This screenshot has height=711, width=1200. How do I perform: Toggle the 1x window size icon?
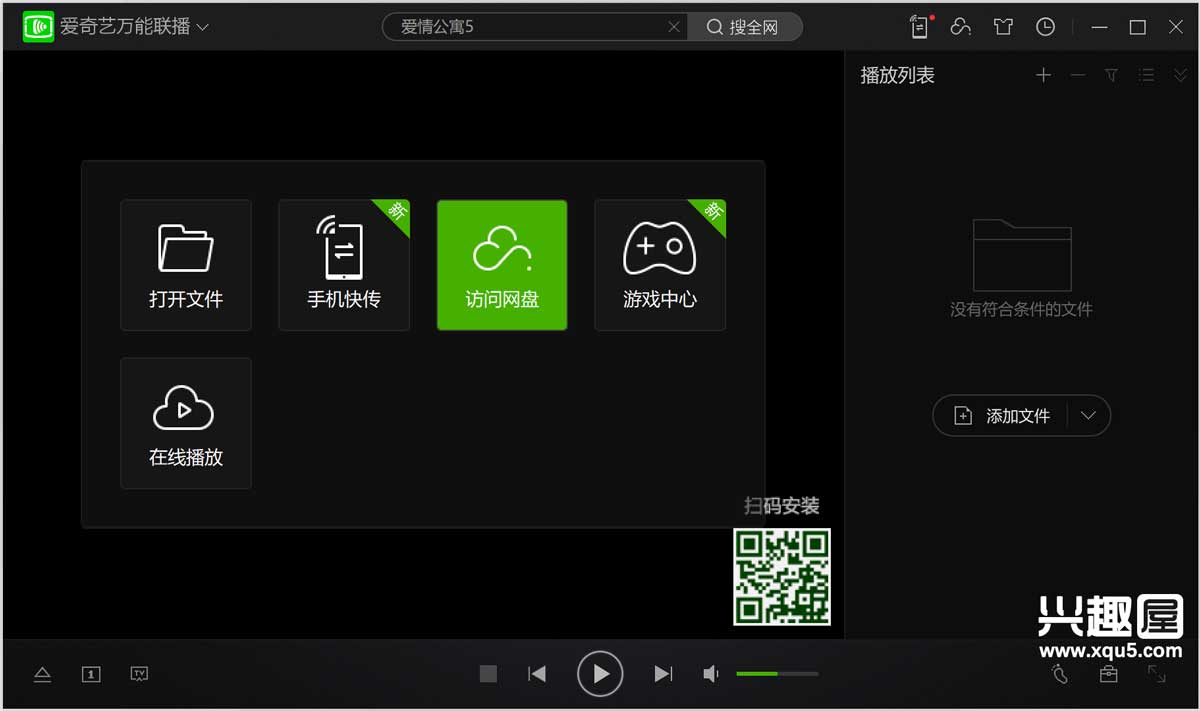[91, 674]
